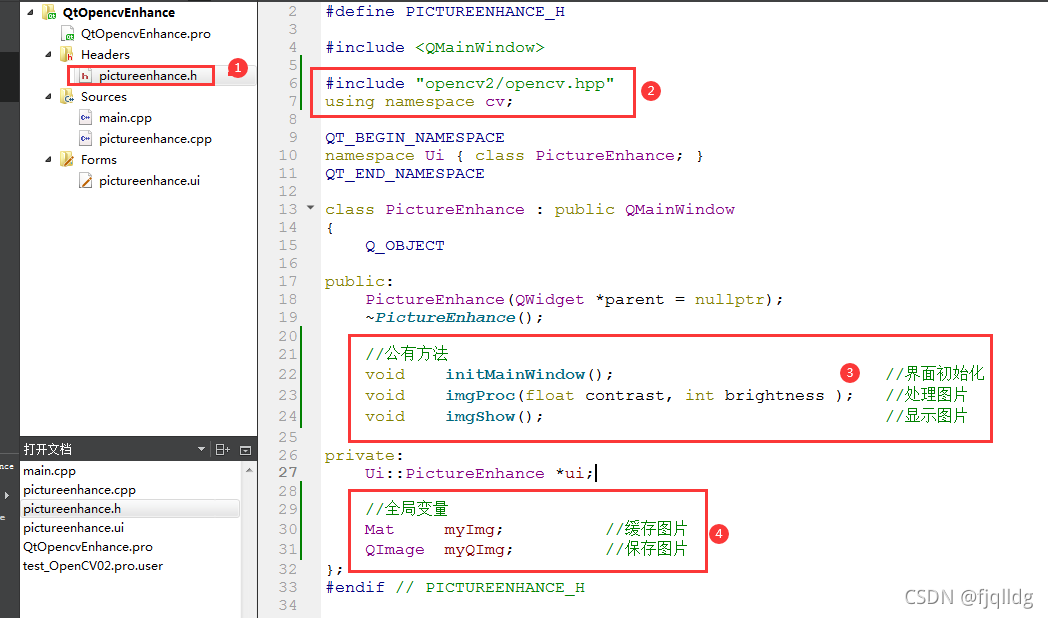
Task: Click the Q_OBJECT macro on line 15
Action: [405, 246]
